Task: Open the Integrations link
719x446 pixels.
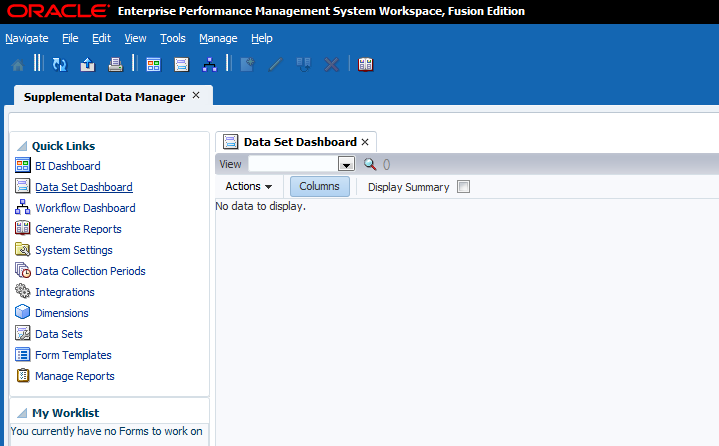Action: 65,292
